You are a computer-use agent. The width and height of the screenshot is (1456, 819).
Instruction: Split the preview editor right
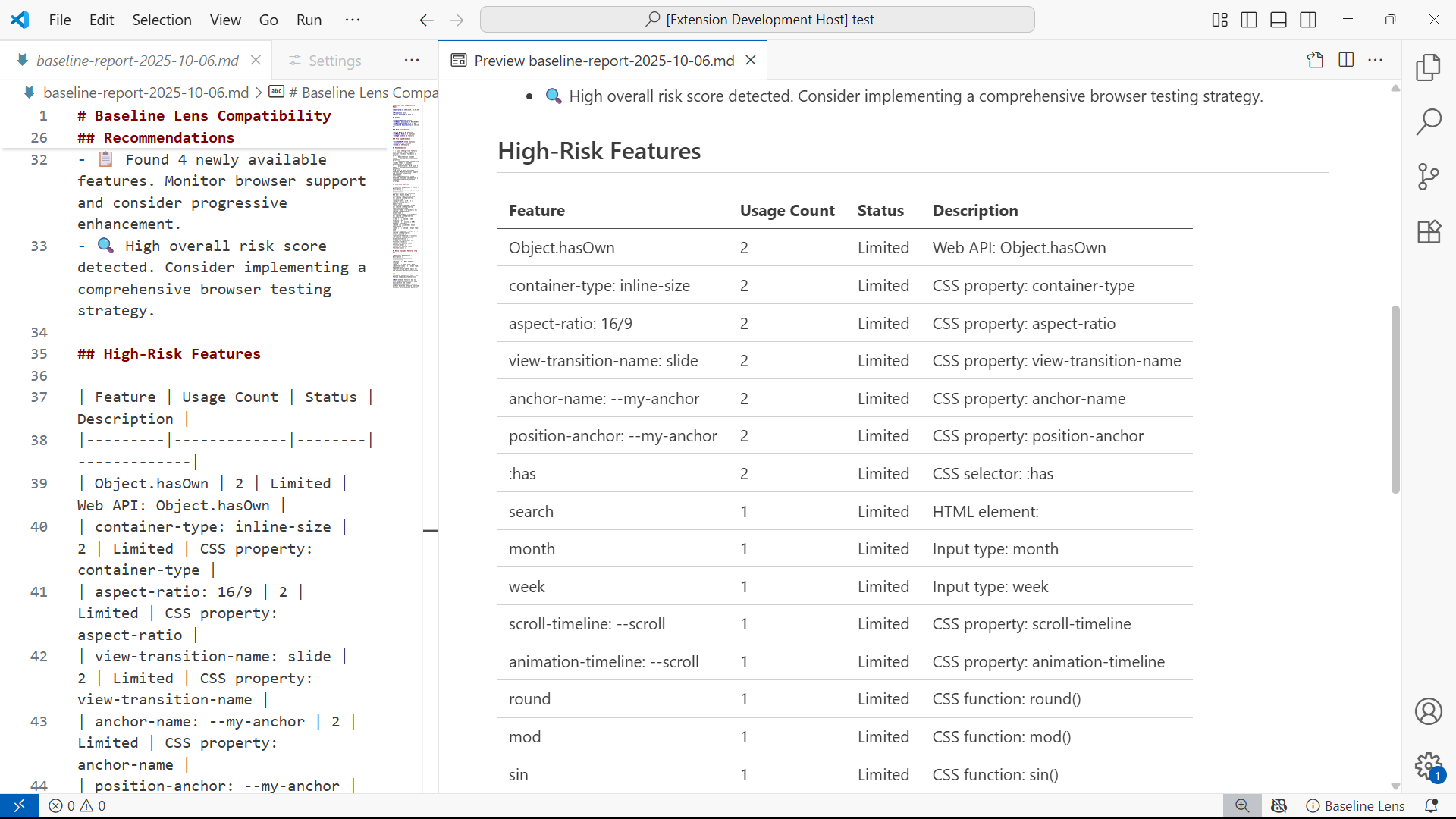[x=1346, y=61]
